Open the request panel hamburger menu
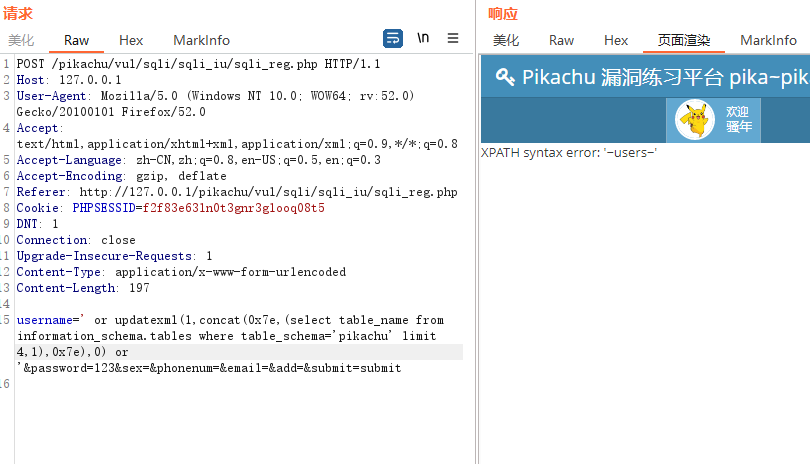The image size is (810, 464). pos(453,38)
